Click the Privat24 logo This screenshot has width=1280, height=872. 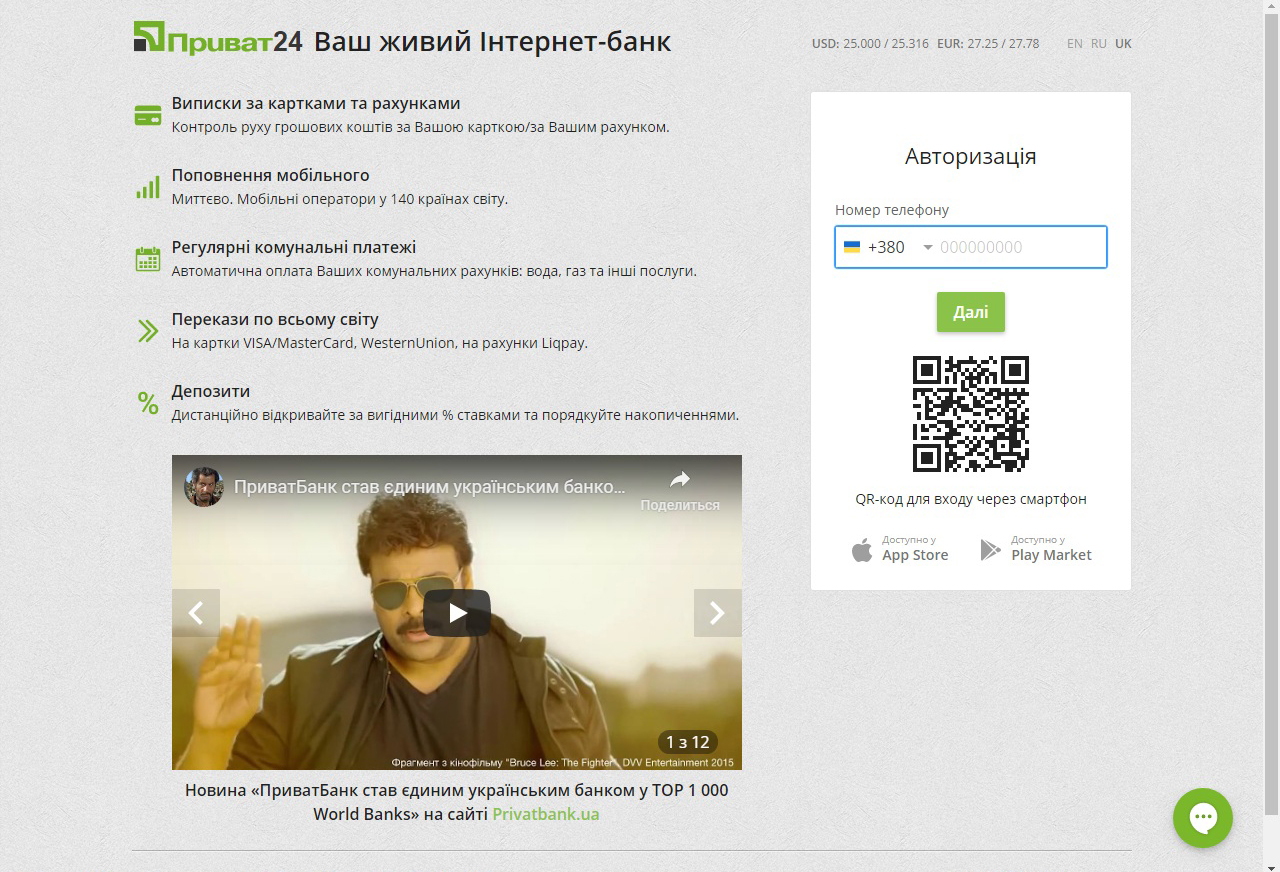217,39
